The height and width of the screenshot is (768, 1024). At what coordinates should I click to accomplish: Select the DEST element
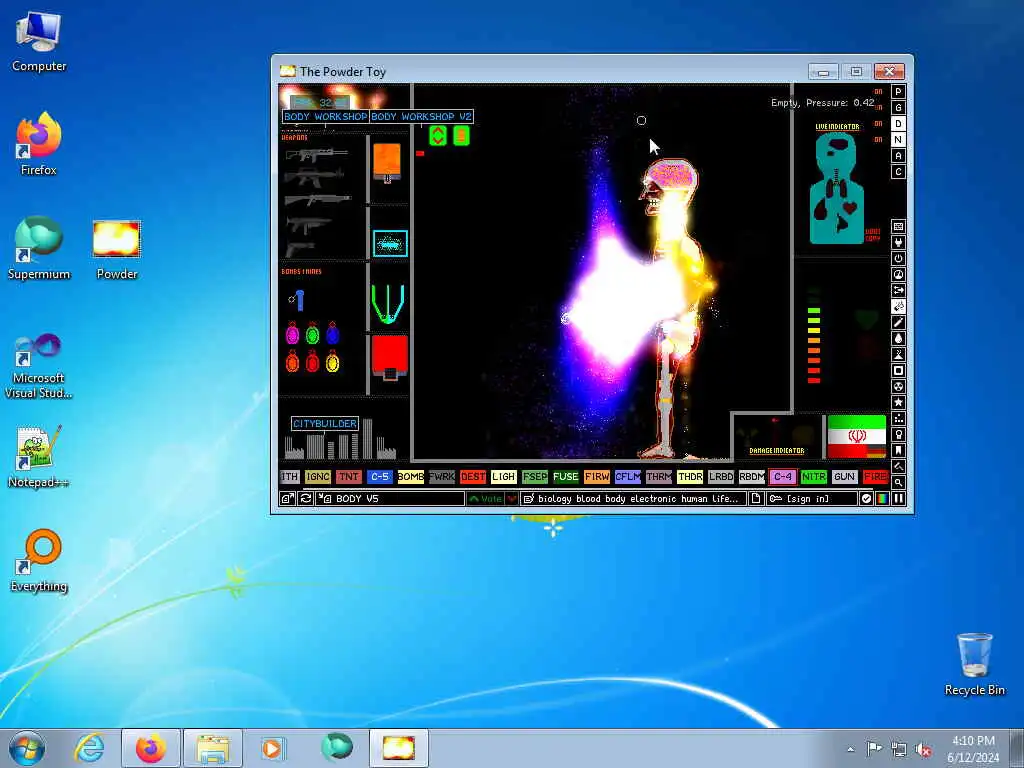point(473,477)
